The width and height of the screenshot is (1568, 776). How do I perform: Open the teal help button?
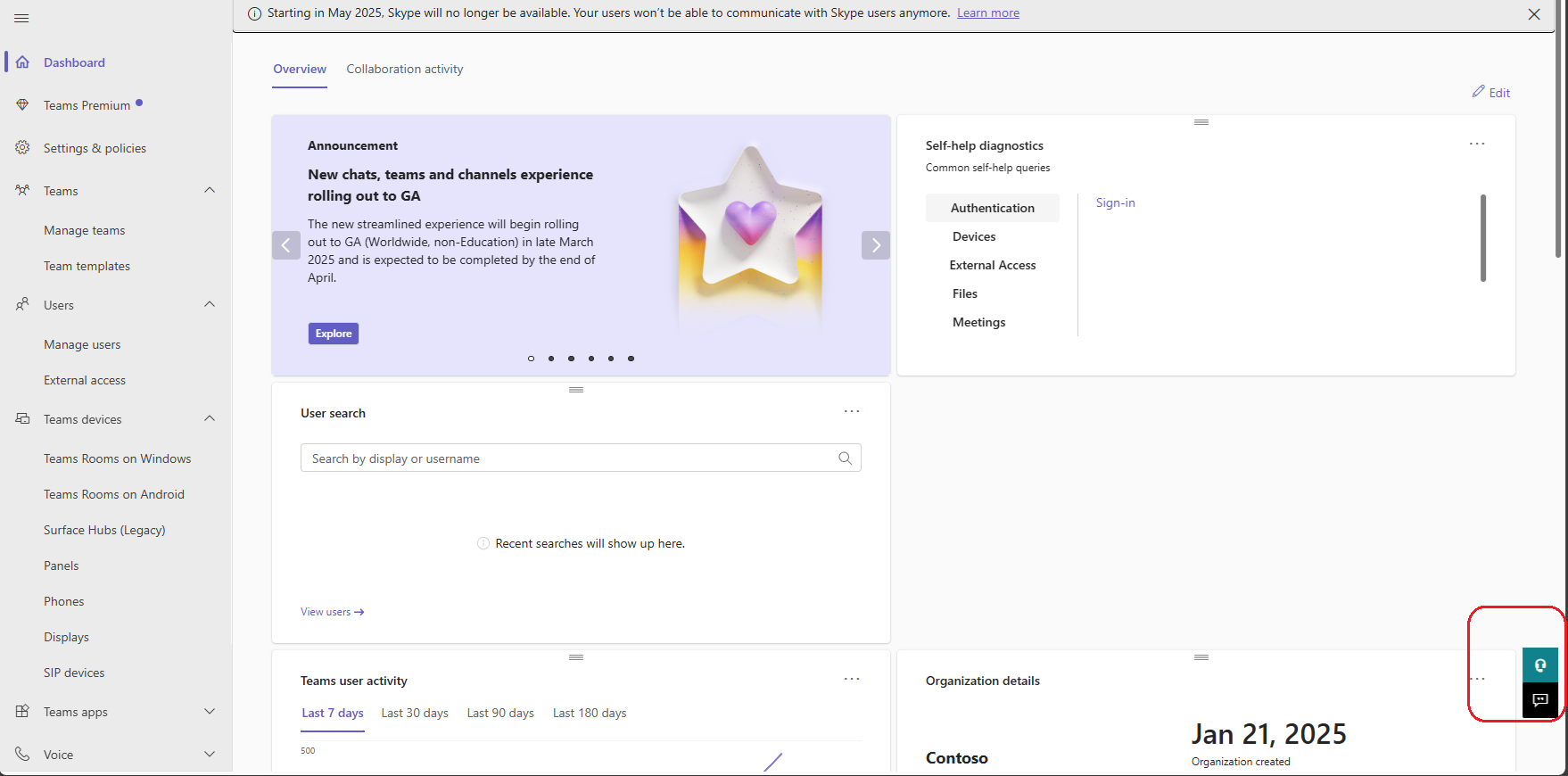[1540, 665]
